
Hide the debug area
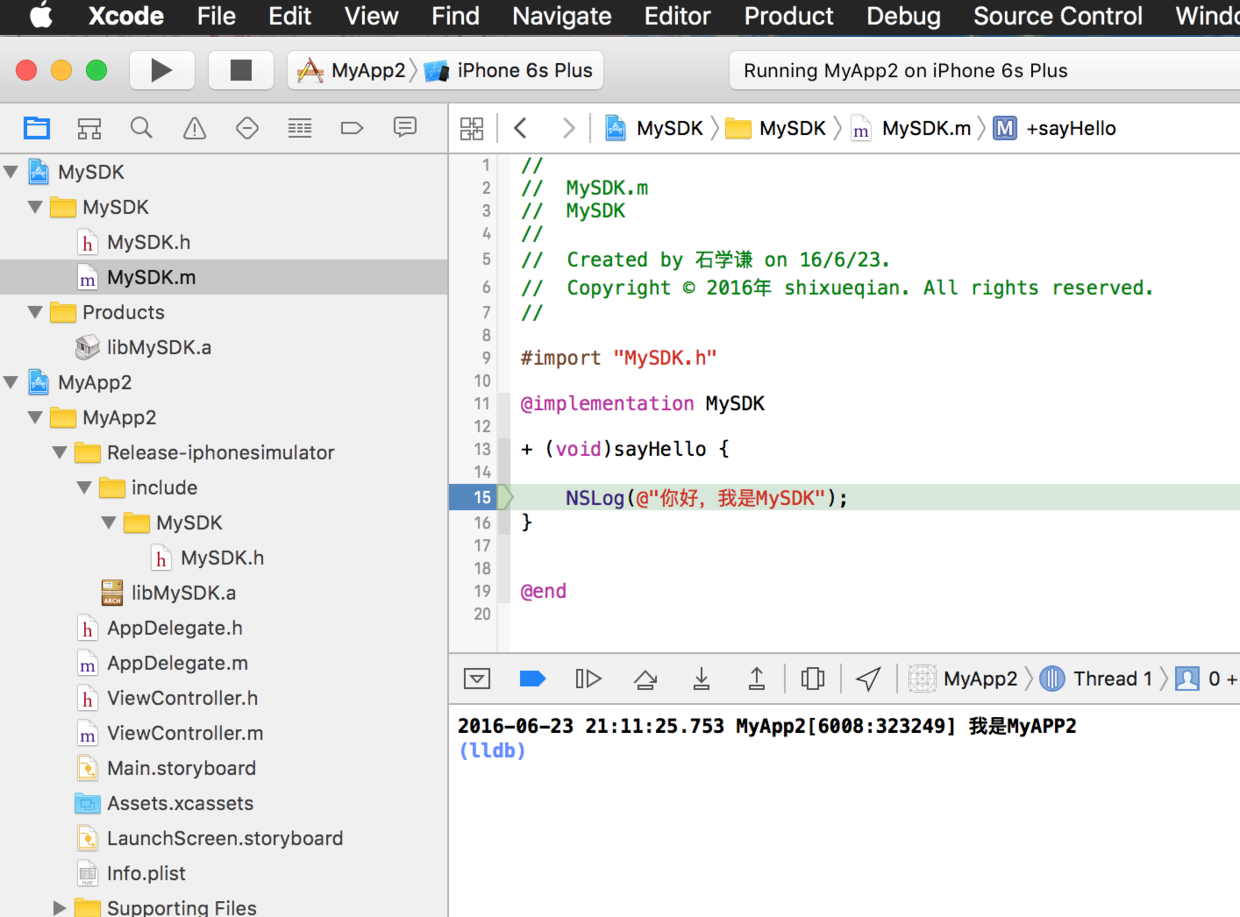477,679
